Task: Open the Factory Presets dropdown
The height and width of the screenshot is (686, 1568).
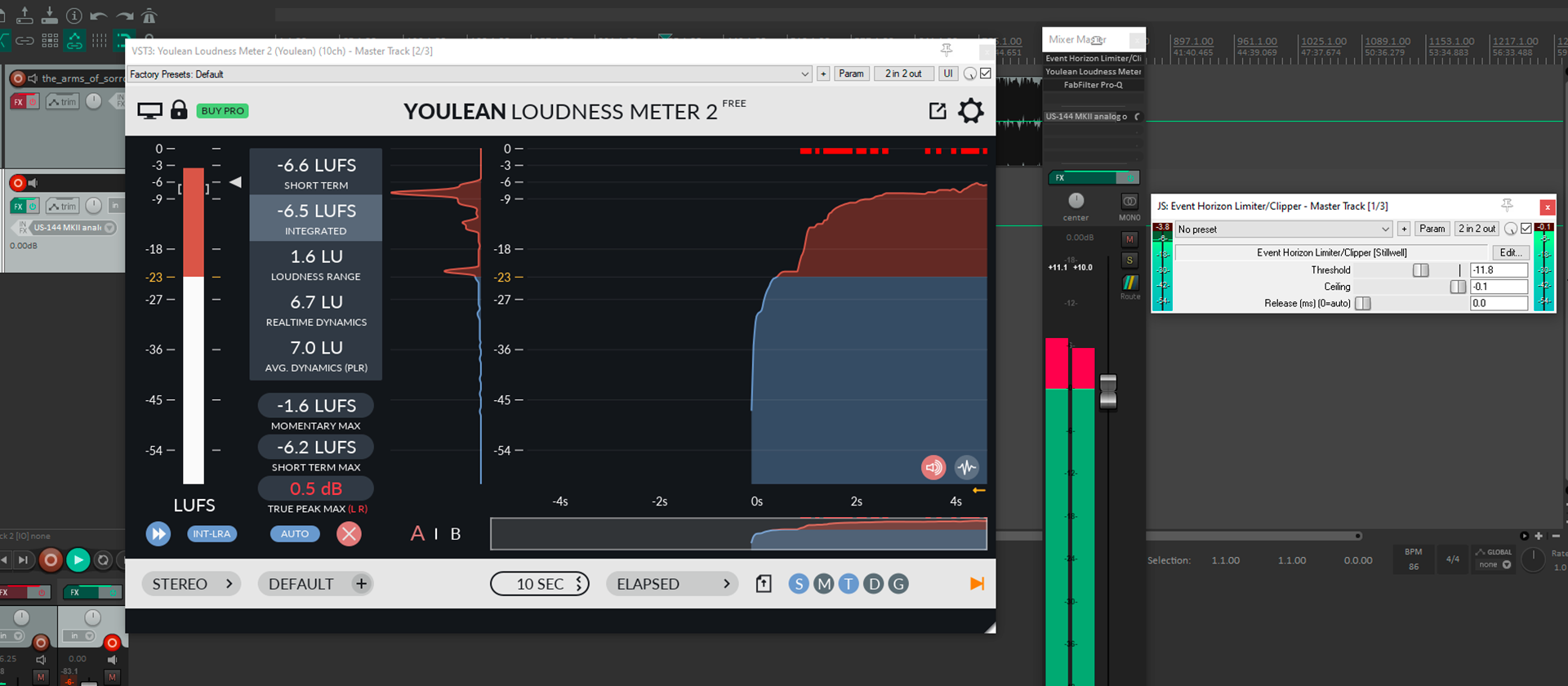Action: (x=470, y=74)
